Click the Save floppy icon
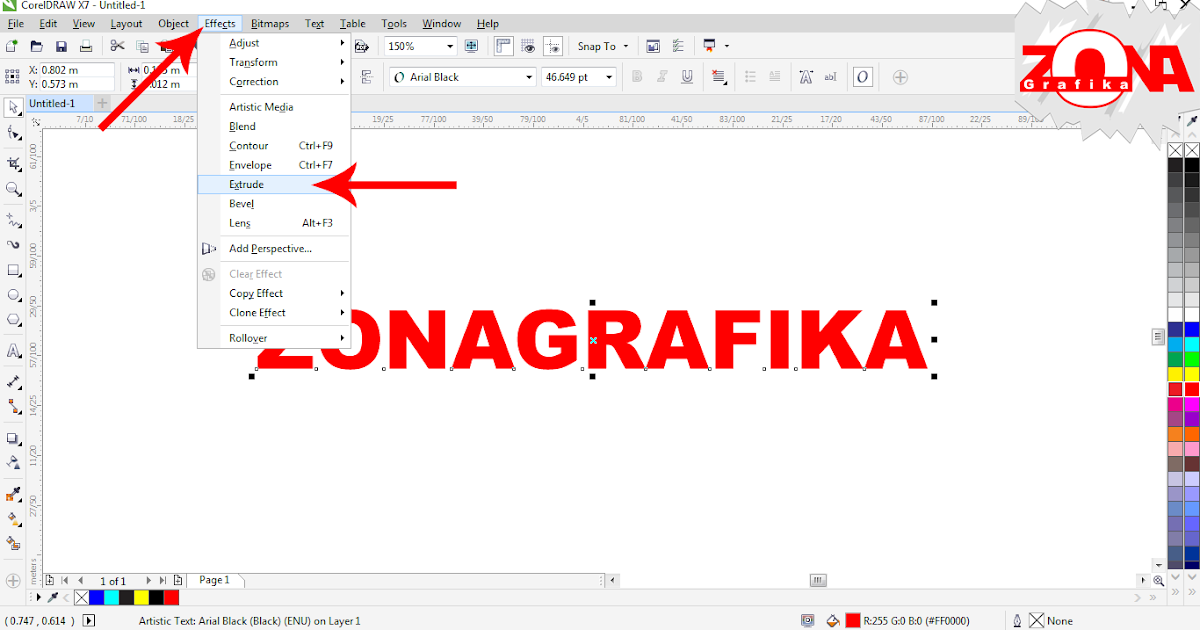This screenshot has width=1200, height=630. [x=61, y=46]
